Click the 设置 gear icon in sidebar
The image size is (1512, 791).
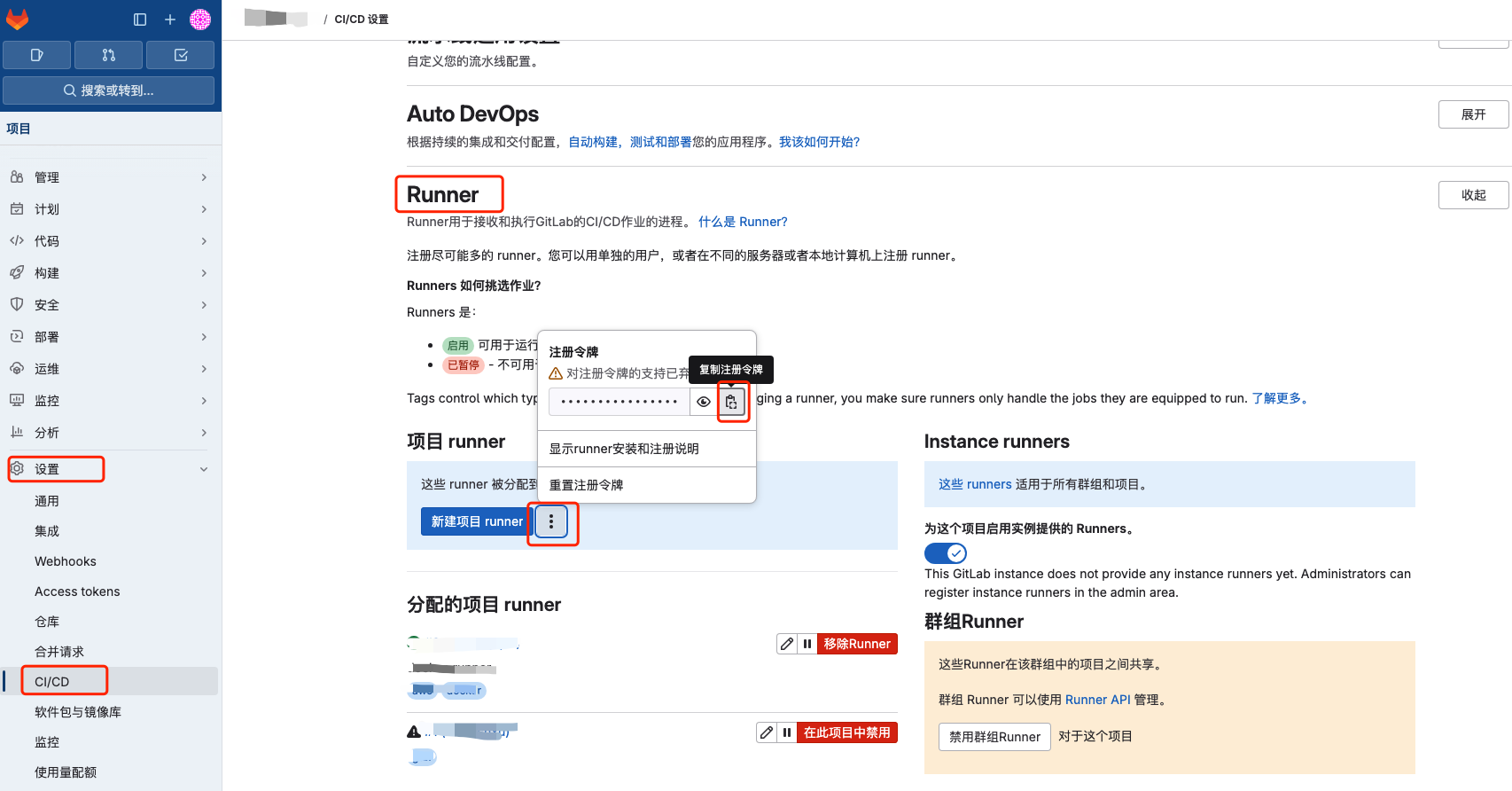click(17, 469)
